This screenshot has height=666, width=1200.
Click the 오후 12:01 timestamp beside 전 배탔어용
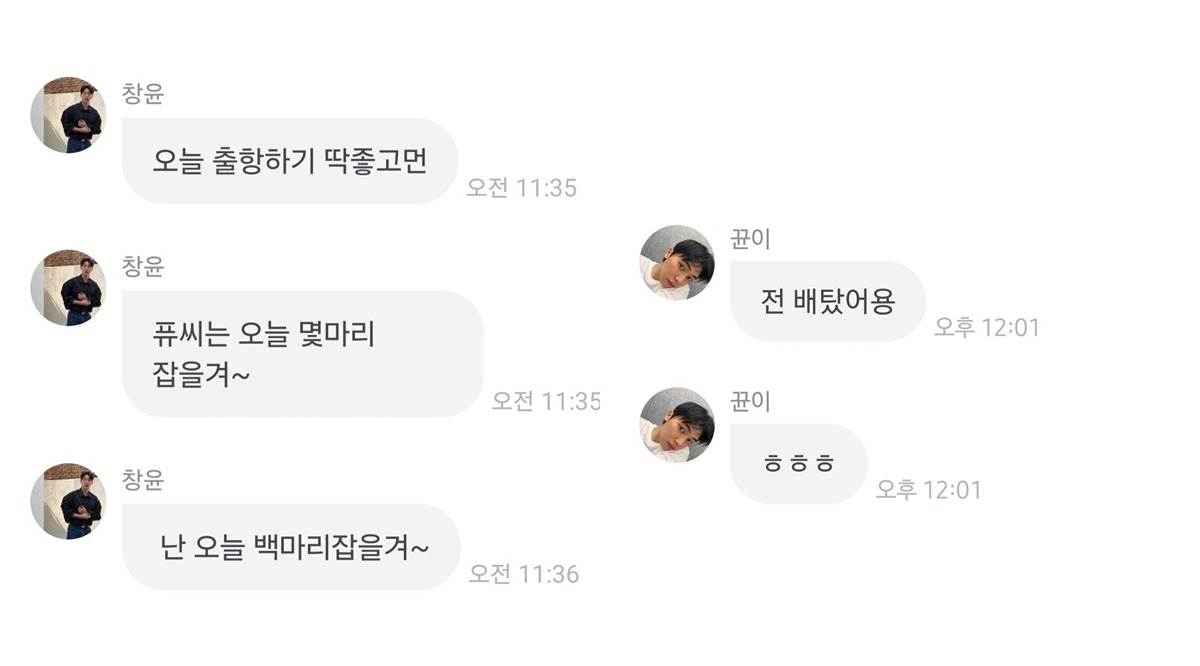987,327
